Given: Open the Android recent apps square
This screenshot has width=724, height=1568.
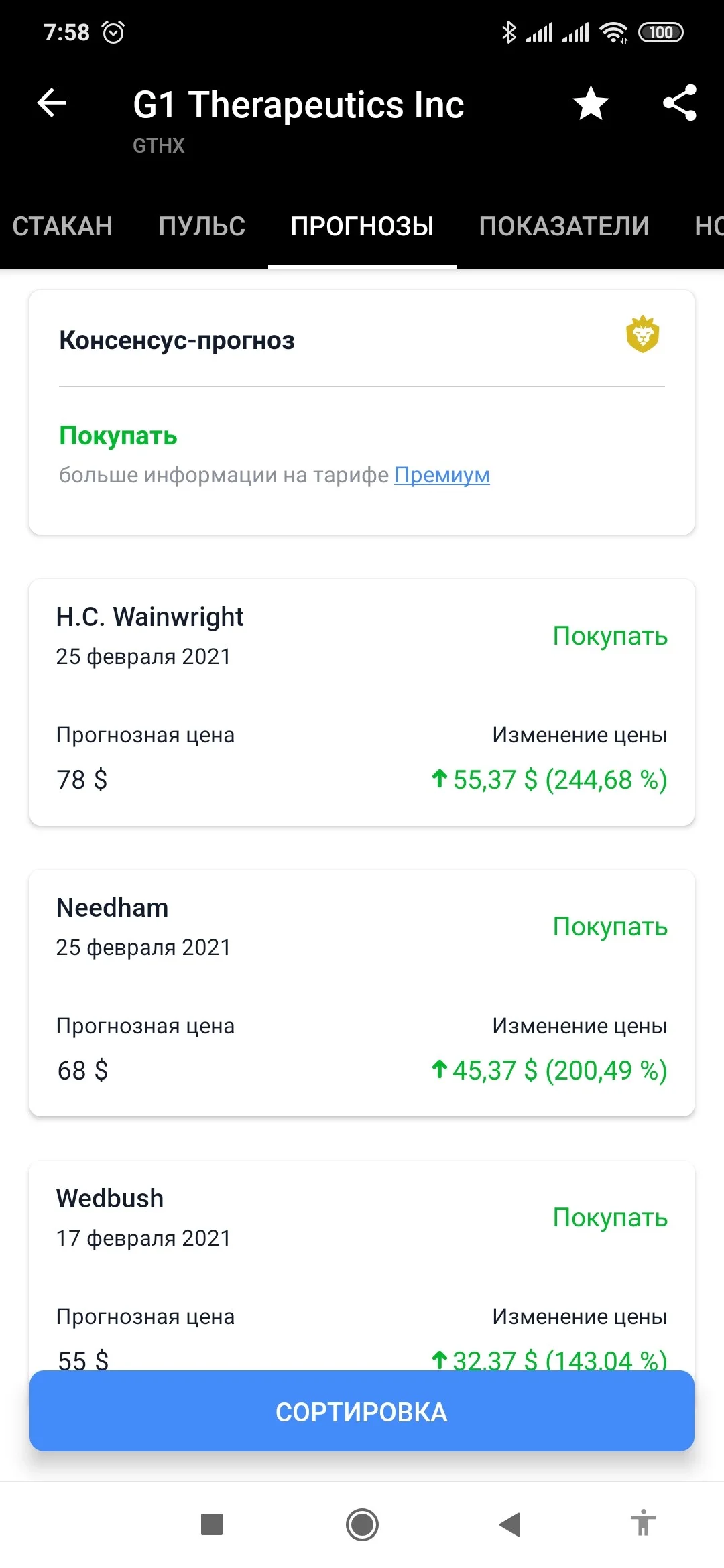Looking at the screenshot, I should click(212, 1524).
